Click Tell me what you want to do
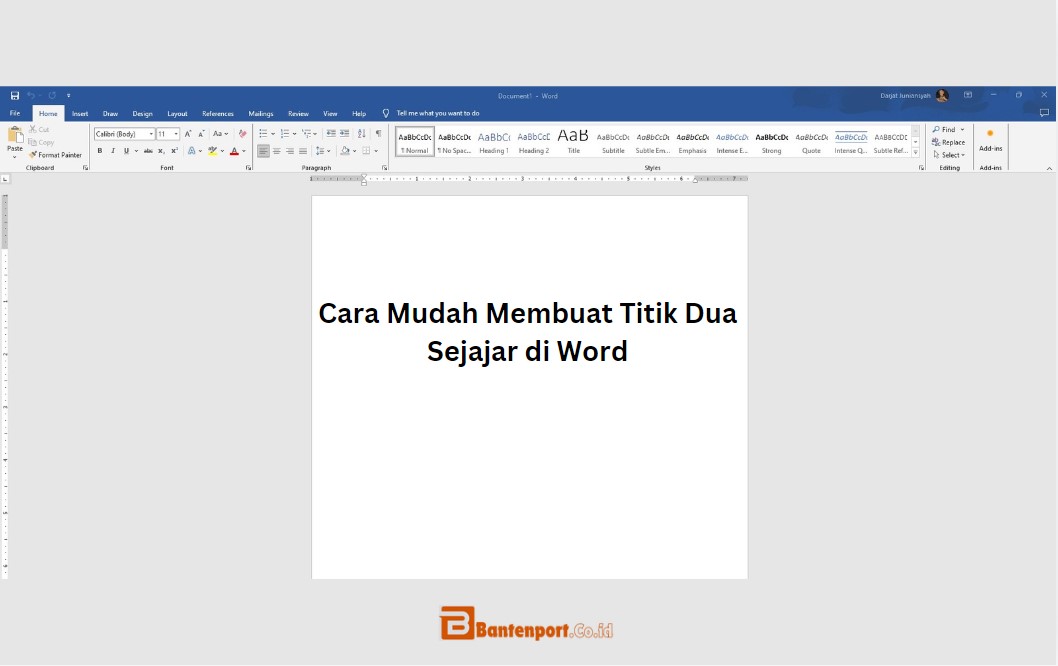 point(438,113)
